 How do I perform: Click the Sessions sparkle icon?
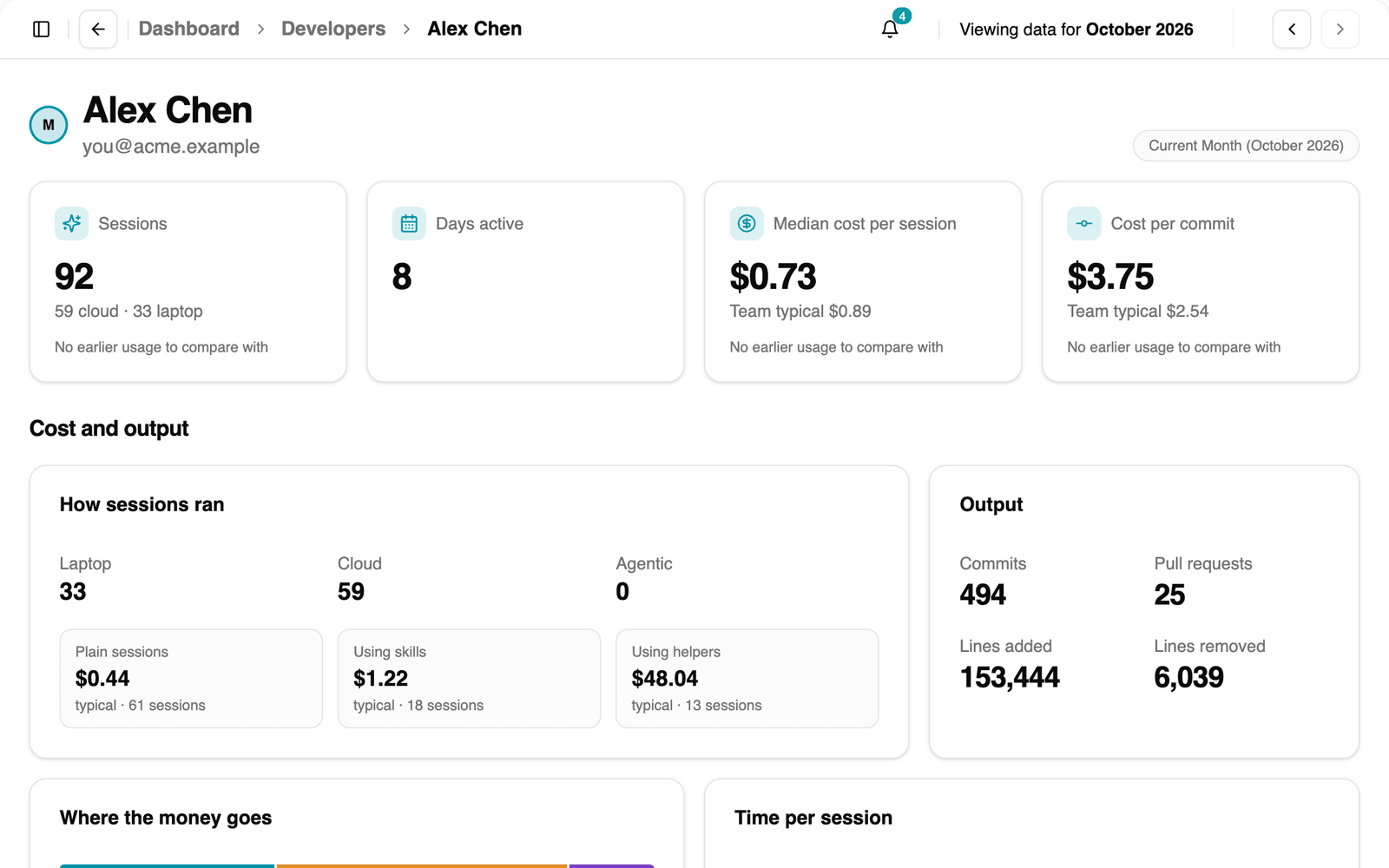[x=71, y=223]
